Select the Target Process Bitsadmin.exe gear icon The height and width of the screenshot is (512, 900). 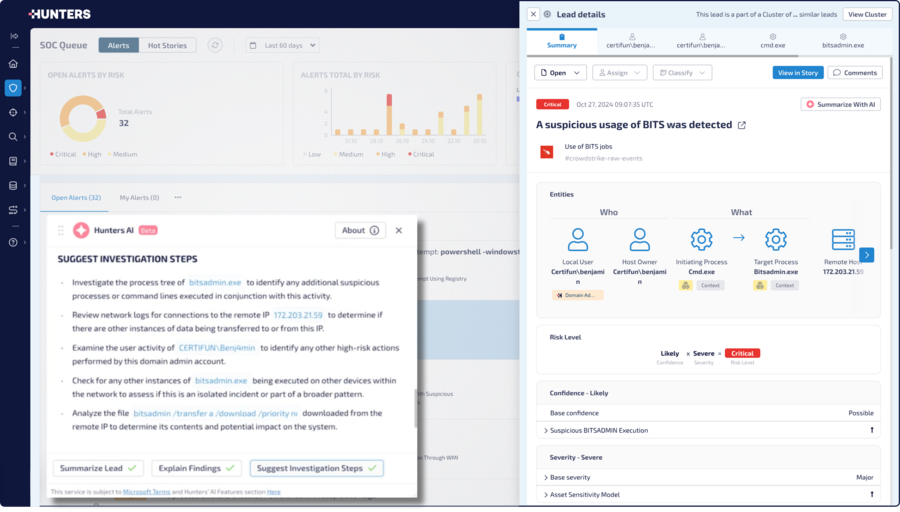775,239
